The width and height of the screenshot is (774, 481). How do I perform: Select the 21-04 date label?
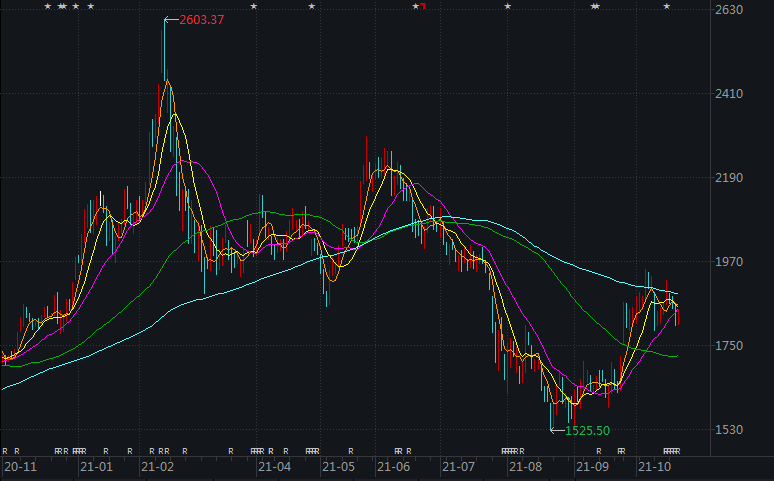point(274,467)
